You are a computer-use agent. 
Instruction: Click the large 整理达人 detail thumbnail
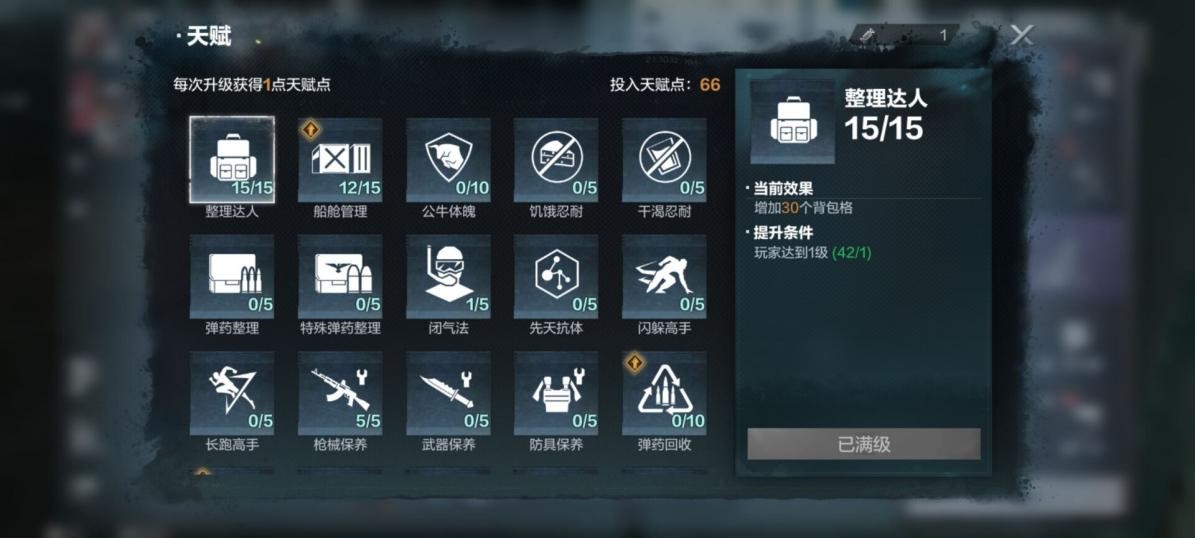click(x=793, y=122)
